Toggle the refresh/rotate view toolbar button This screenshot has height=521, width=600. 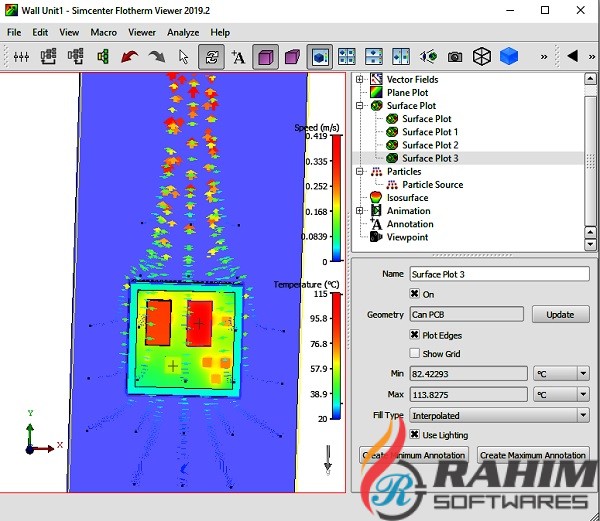(x=211, y=57)
